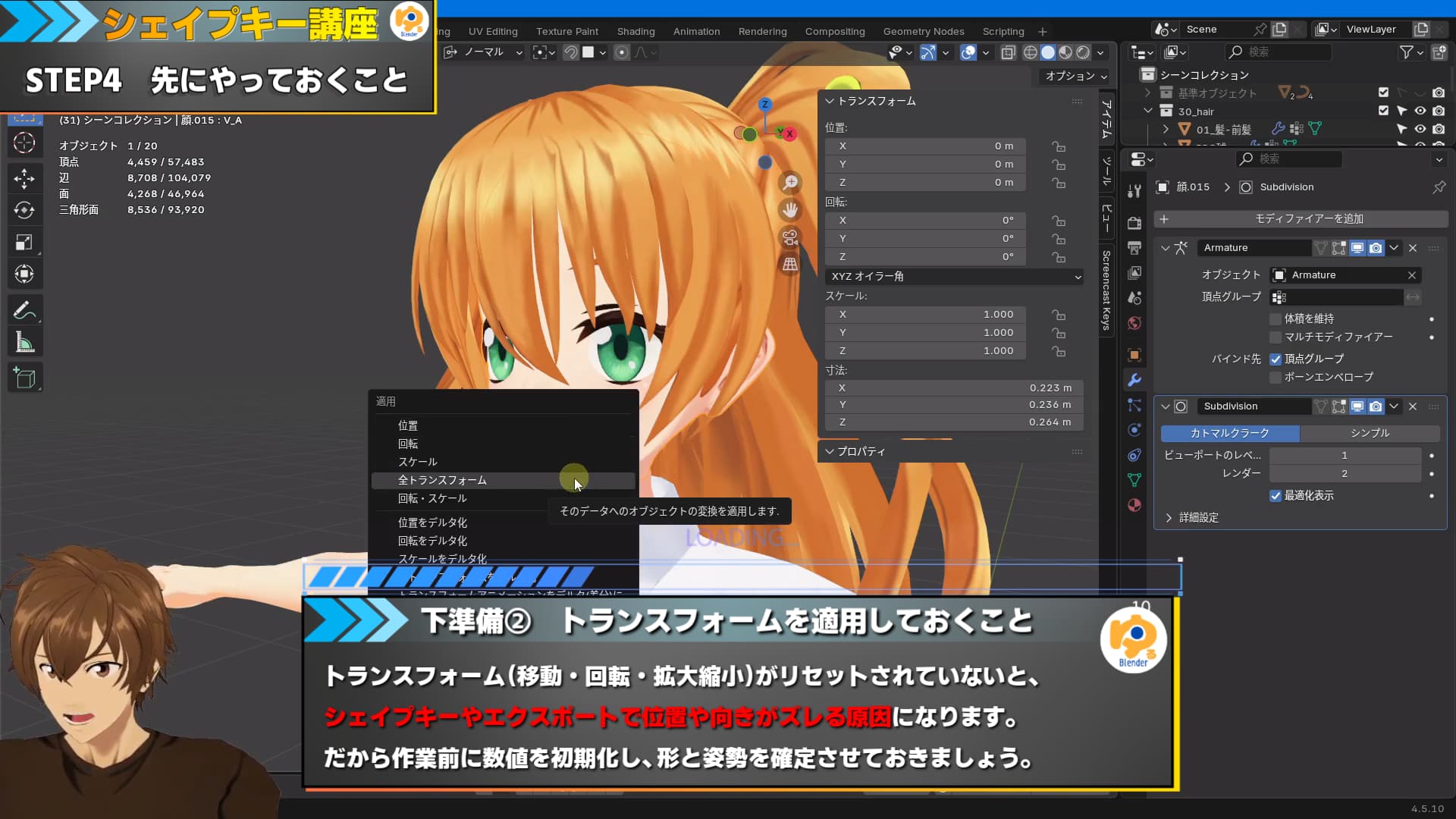Collapse the トランスフォーム panel

pyautogui.click(x=830, y=101)
